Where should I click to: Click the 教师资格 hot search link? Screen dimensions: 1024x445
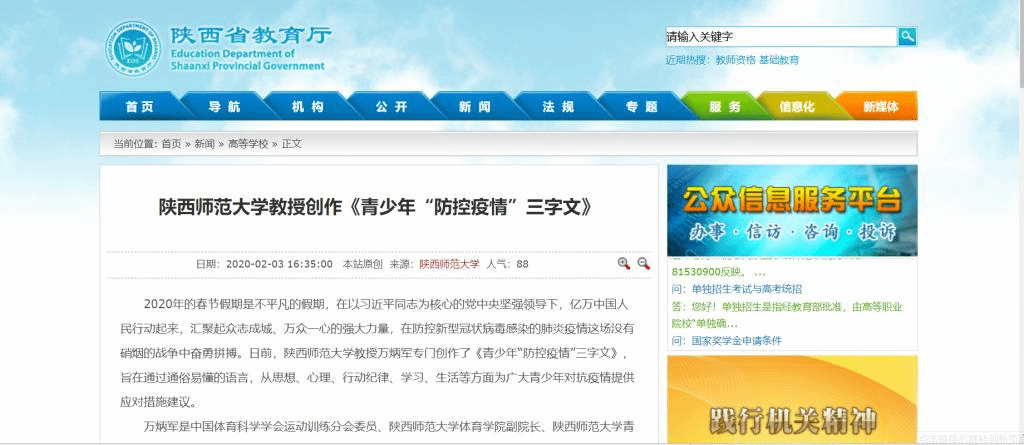735,60
